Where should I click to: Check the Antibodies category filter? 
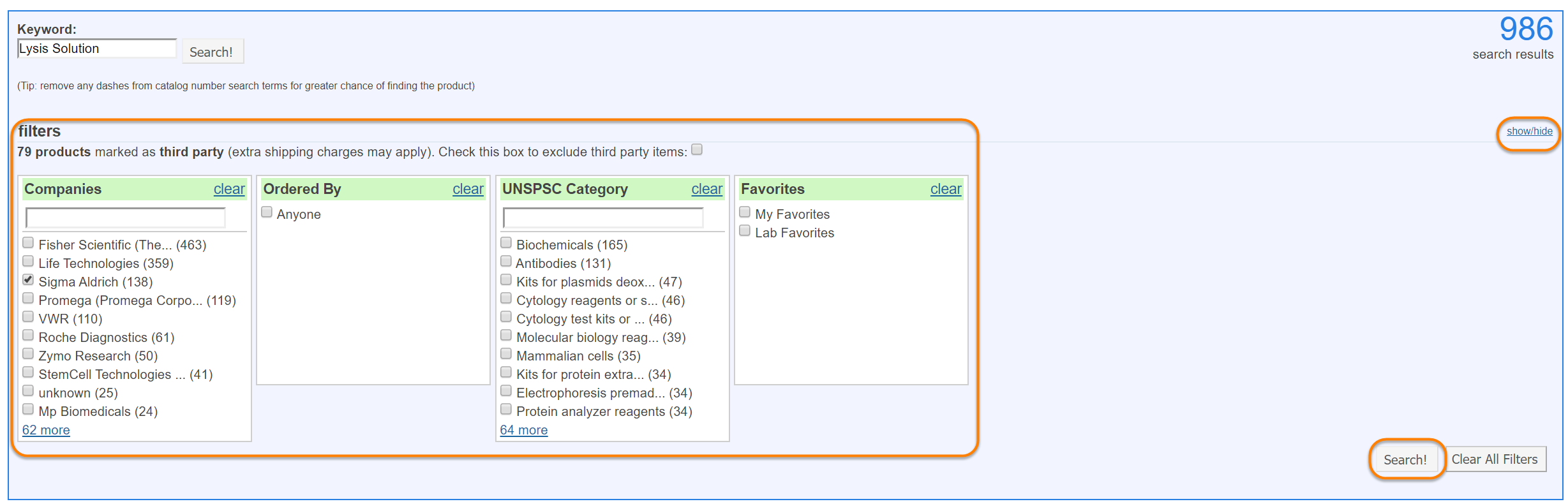[506, 262]
